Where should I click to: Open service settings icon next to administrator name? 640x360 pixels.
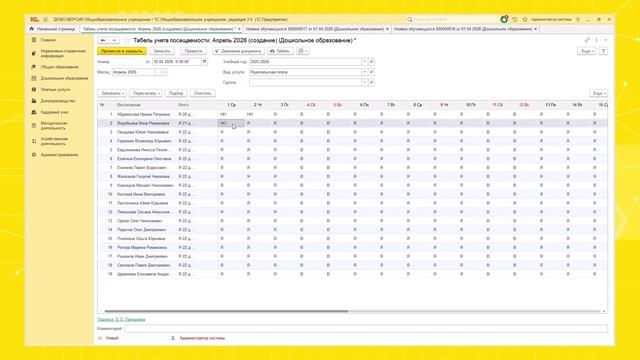[578, 19]
